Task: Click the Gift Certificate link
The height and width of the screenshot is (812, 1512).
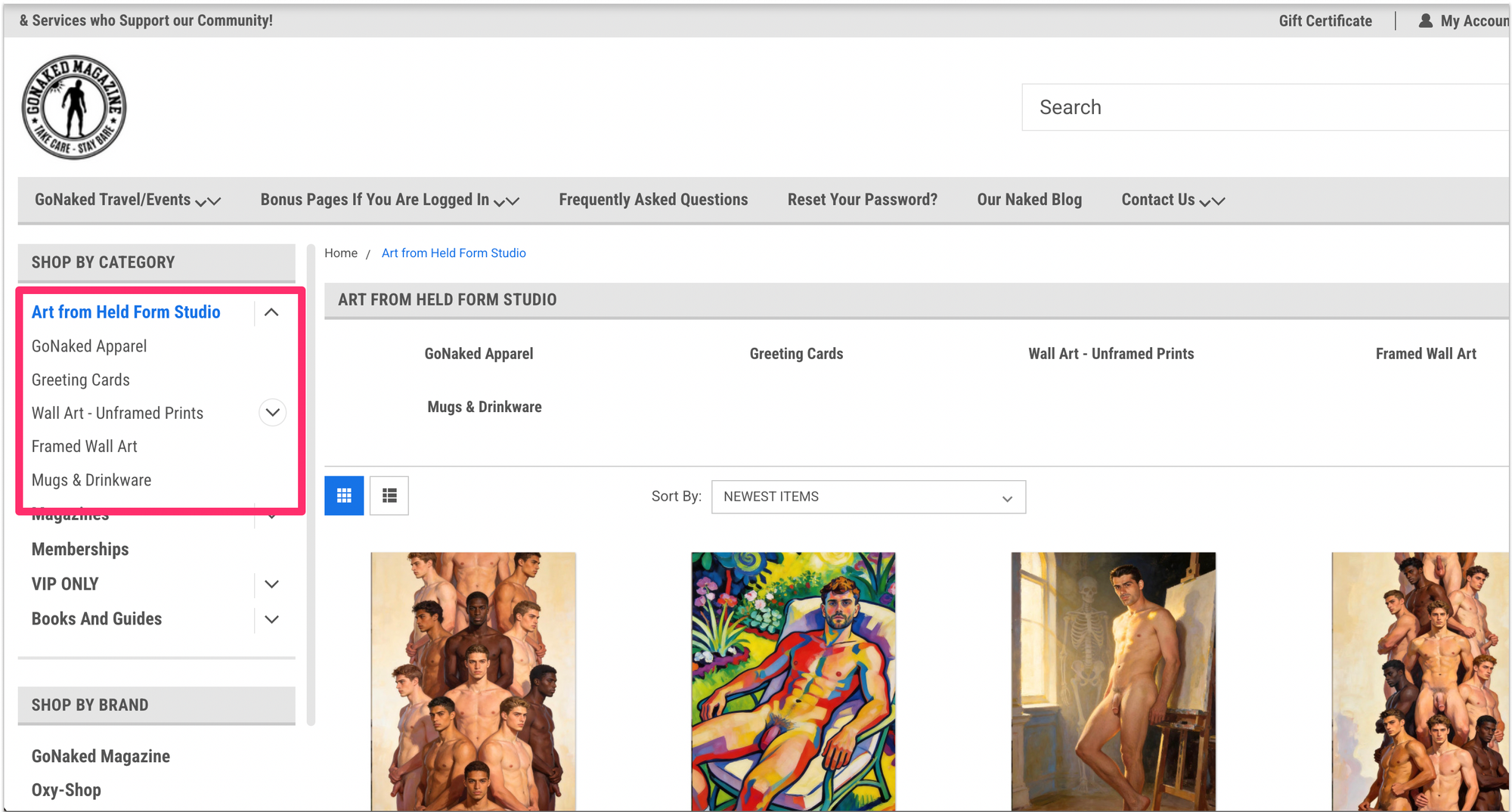Action: click(1325, 20)
